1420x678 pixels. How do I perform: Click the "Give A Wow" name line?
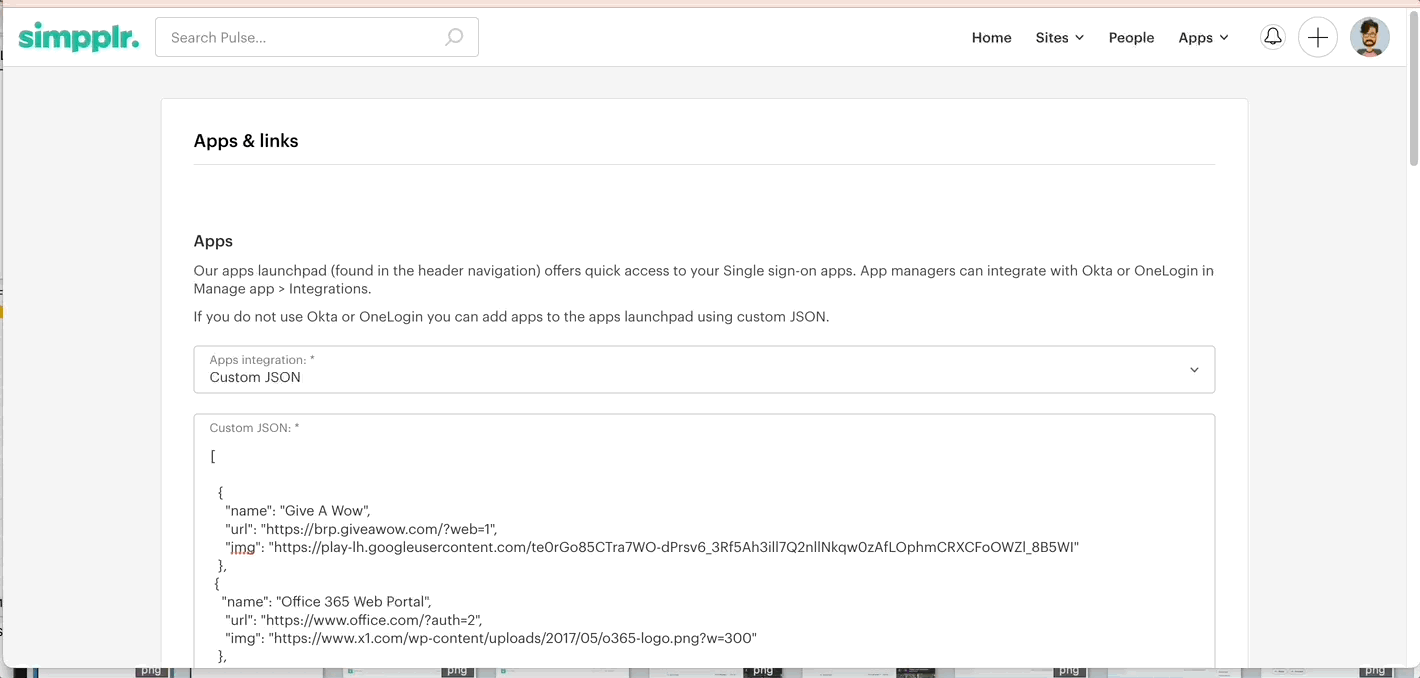(x=298, y=510)
